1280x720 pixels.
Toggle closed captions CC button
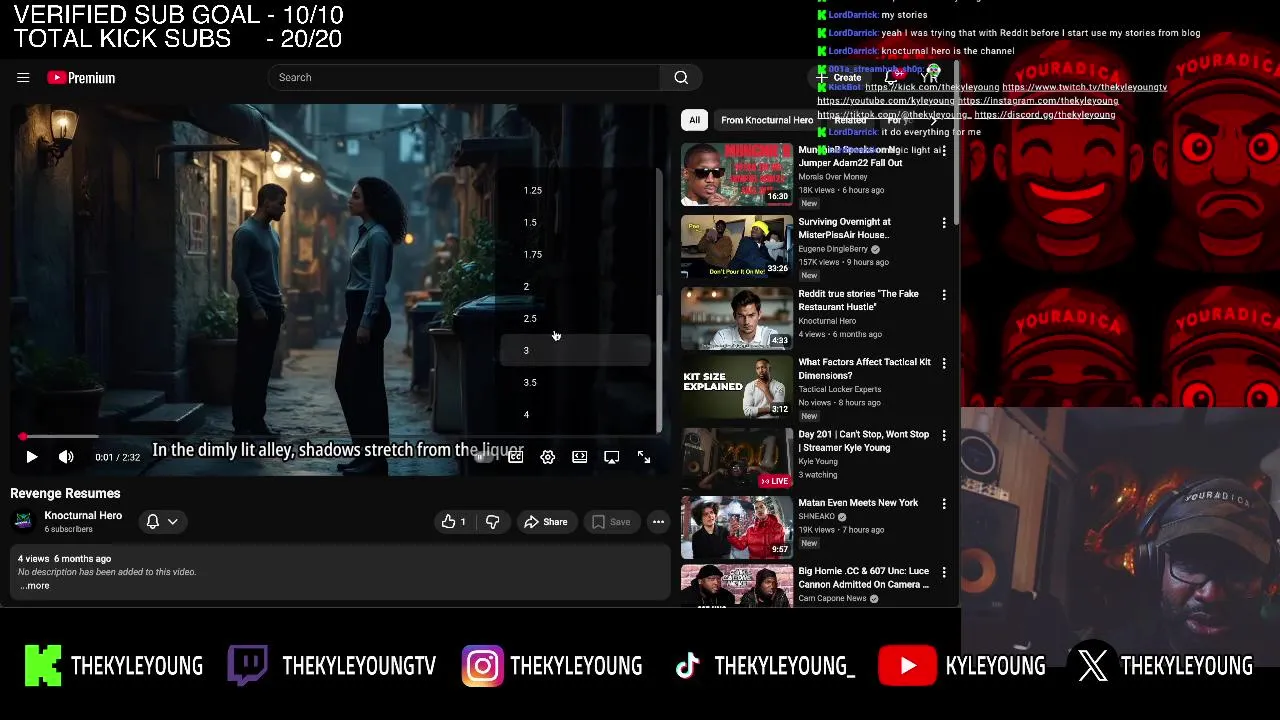tap(516, 457)
